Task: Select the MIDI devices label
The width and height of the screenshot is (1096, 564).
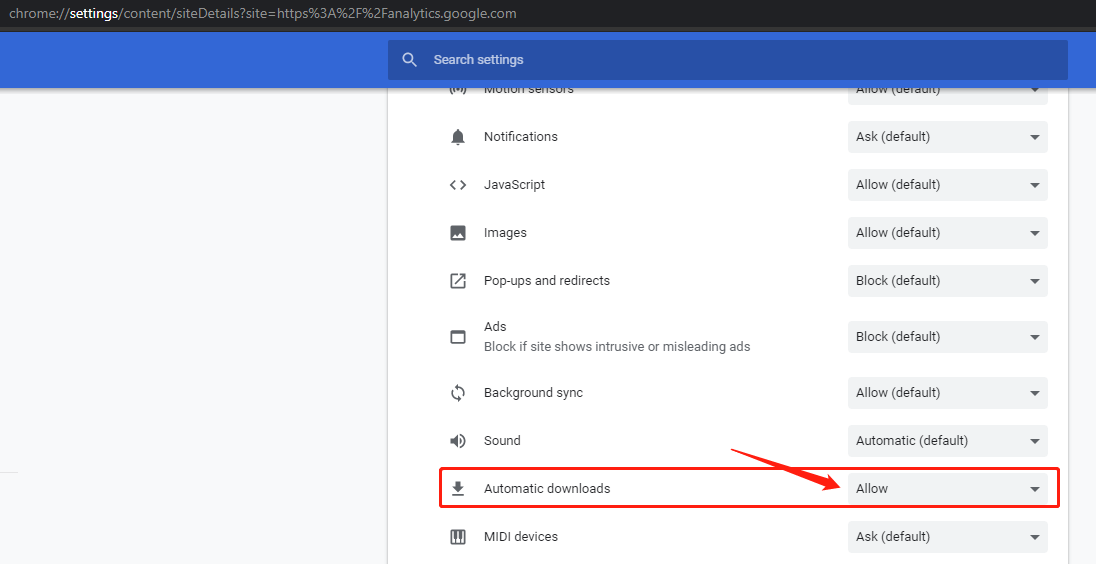Action: pyautogui.click(x=521, y=537)
